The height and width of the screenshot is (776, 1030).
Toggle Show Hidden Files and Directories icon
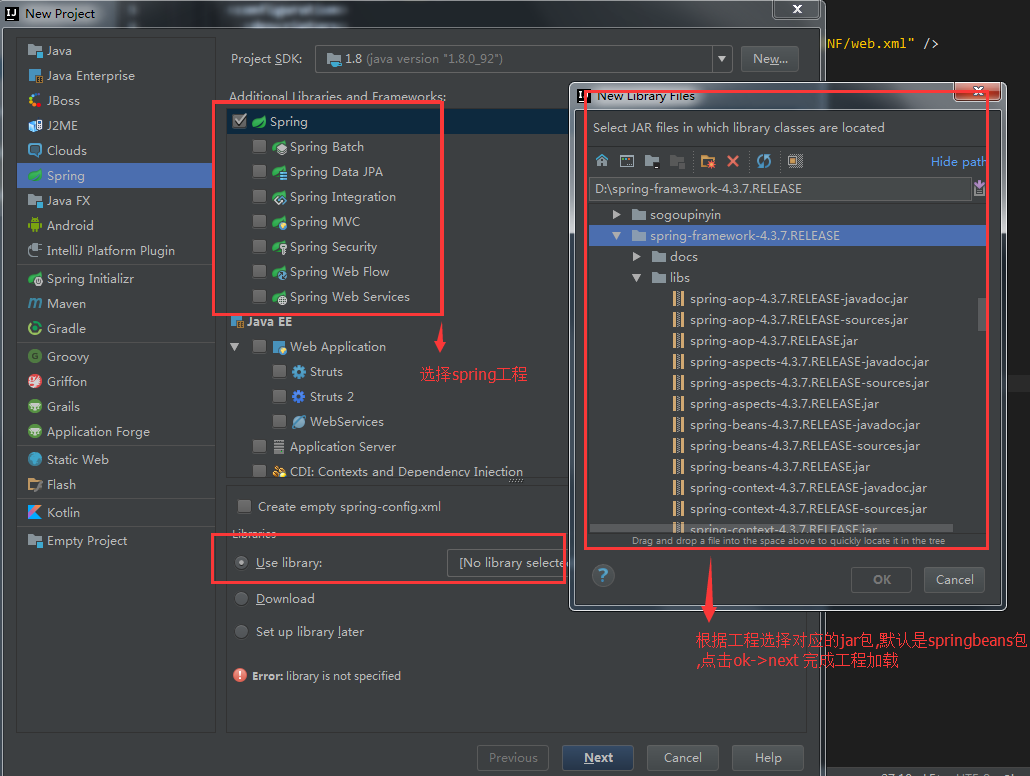(795, 161)
